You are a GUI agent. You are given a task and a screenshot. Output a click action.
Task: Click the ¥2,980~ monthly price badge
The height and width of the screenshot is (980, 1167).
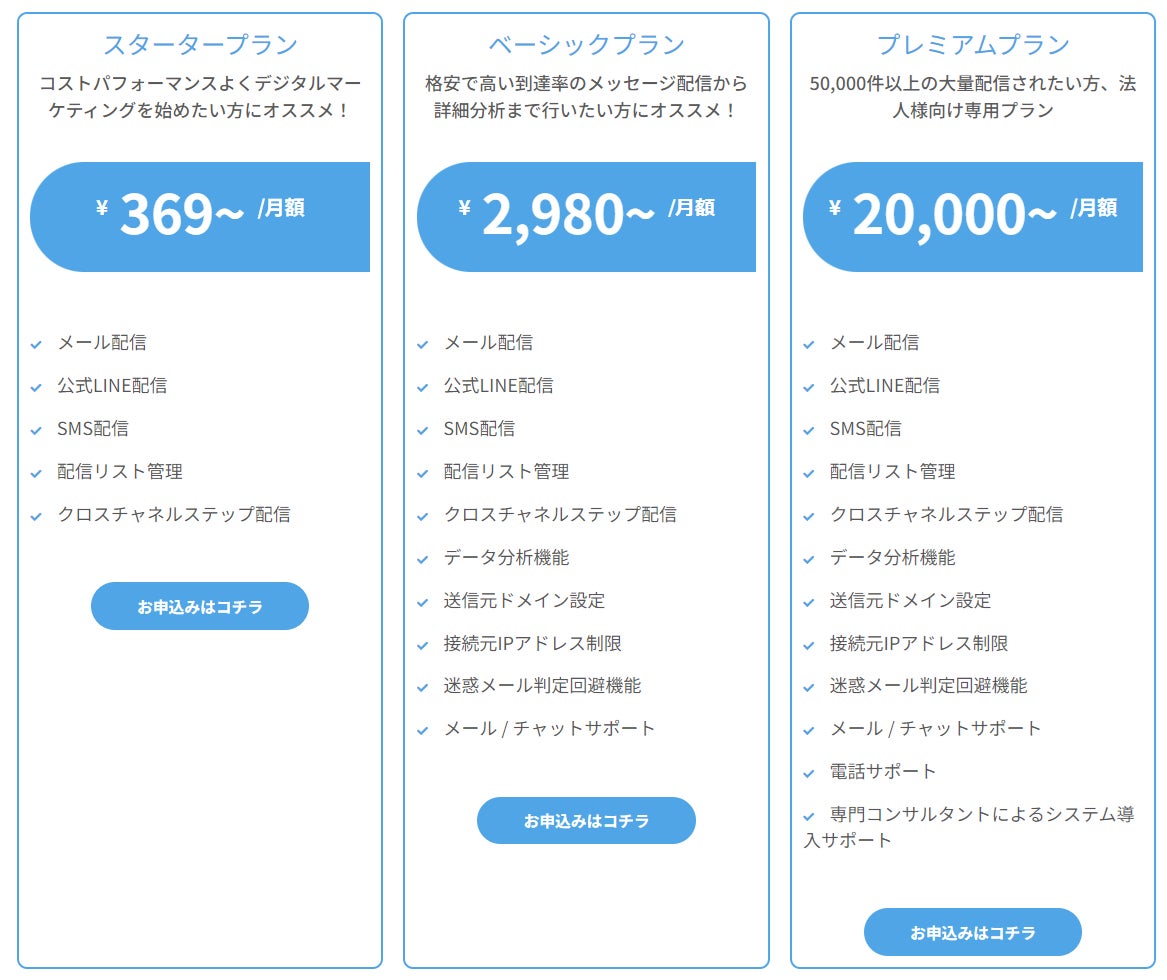point(586,216)
